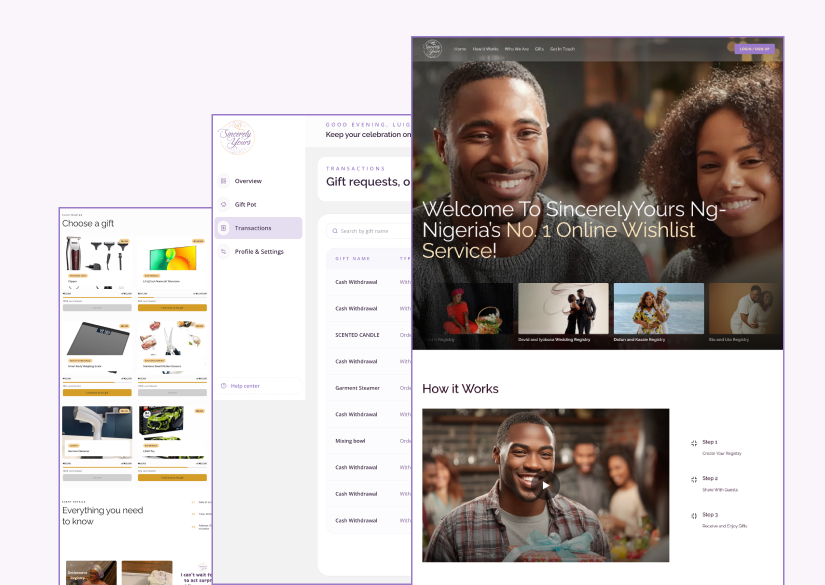Contribute to the LG television gift

tap(172, 308)
